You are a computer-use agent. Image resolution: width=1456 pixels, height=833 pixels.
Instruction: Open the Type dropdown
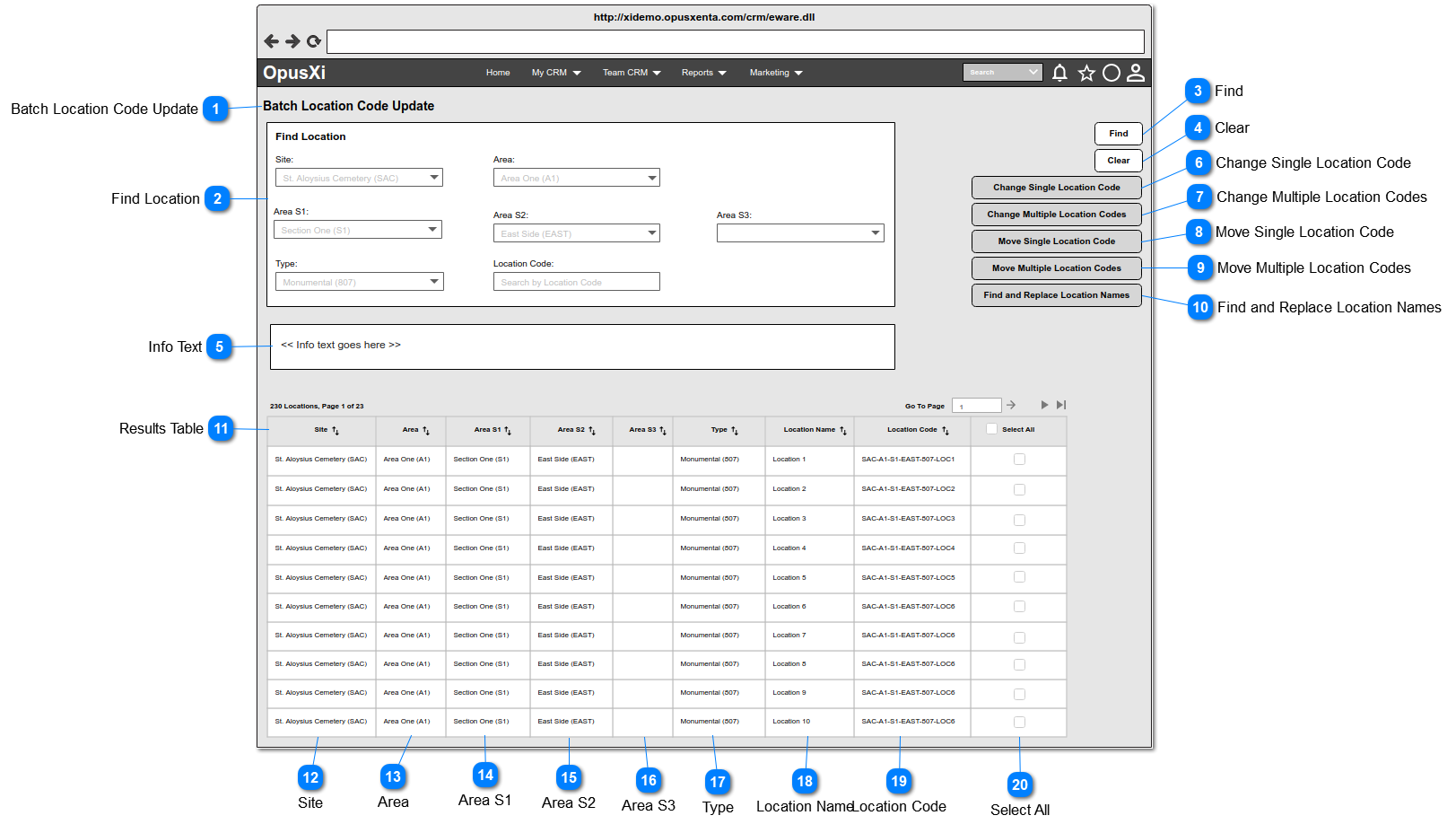359,282
